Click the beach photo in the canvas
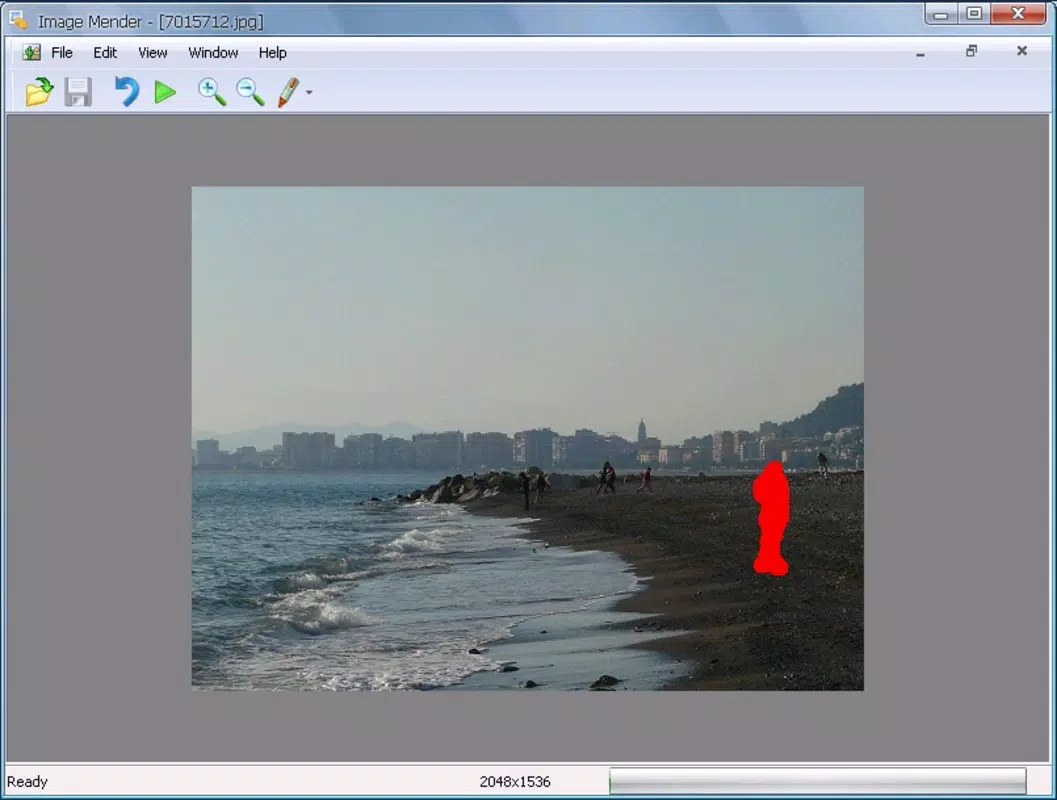This screenshot has height=800, width=1057. pyautogui.click(x=527, y=438)
